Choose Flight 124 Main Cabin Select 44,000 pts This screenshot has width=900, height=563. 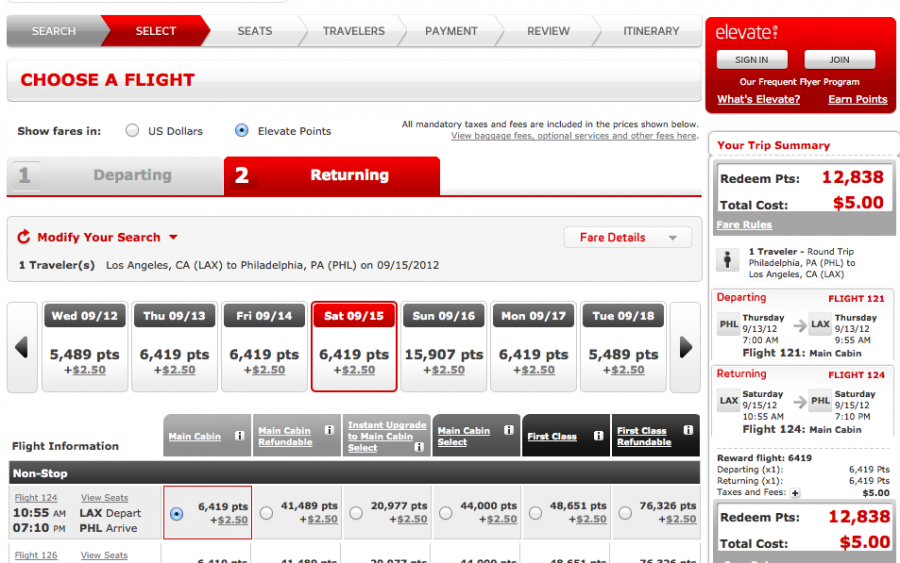pyautogui.click(x=445, y=513)
